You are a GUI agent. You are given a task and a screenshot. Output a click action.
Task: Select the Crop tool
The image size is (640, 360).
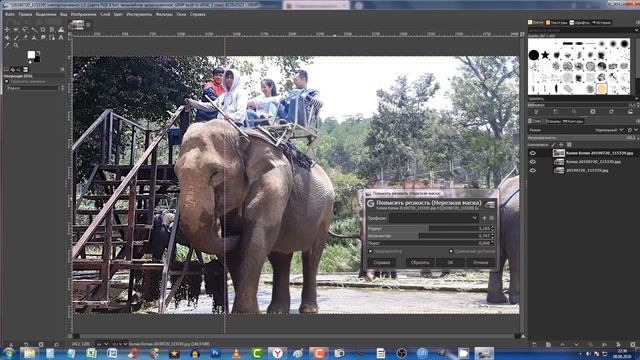click(x=43, y=29)
